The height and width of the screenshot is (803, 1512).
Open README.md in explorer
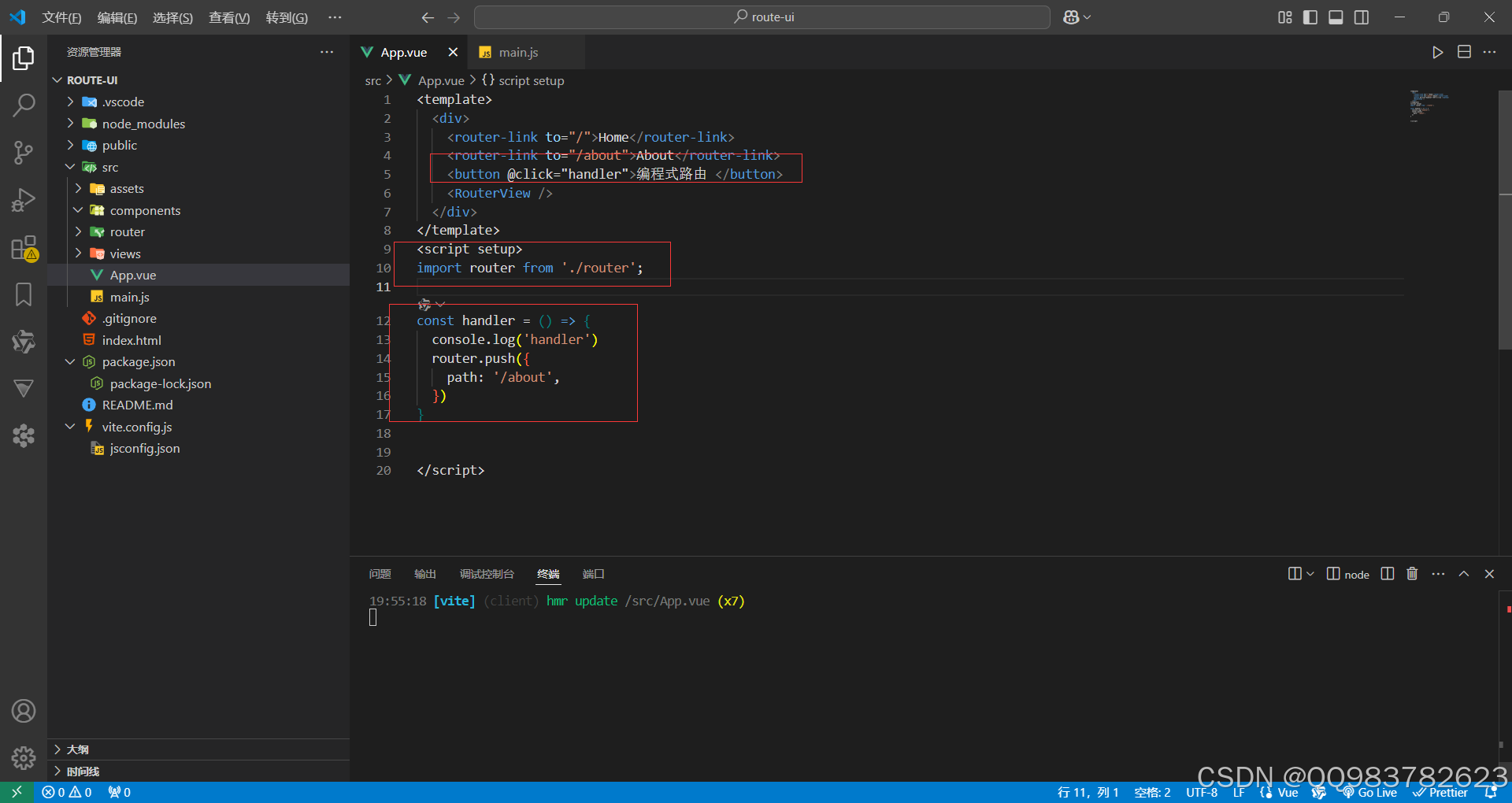pos(137,405)
